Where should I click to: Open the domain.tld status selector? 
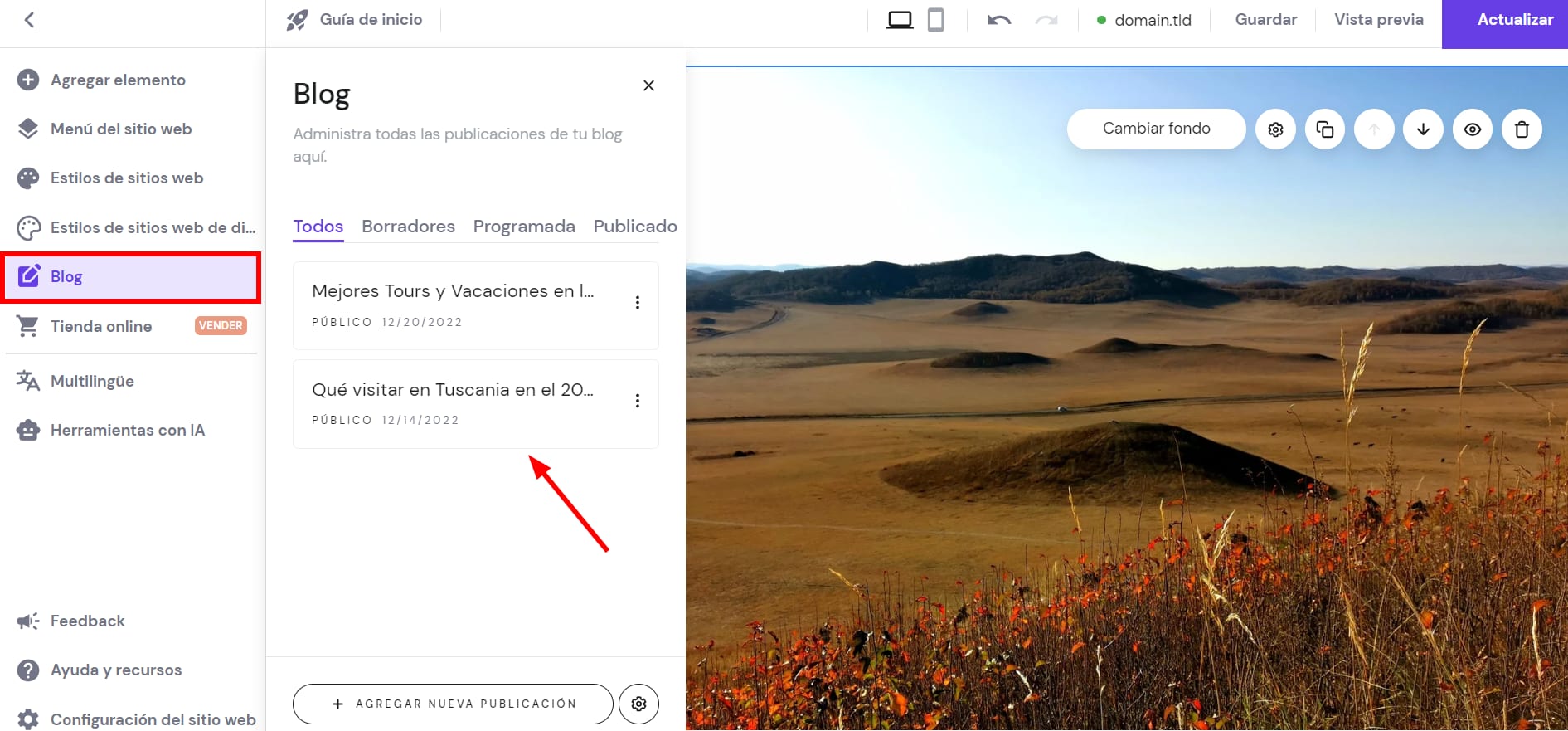coord(1144,20)
